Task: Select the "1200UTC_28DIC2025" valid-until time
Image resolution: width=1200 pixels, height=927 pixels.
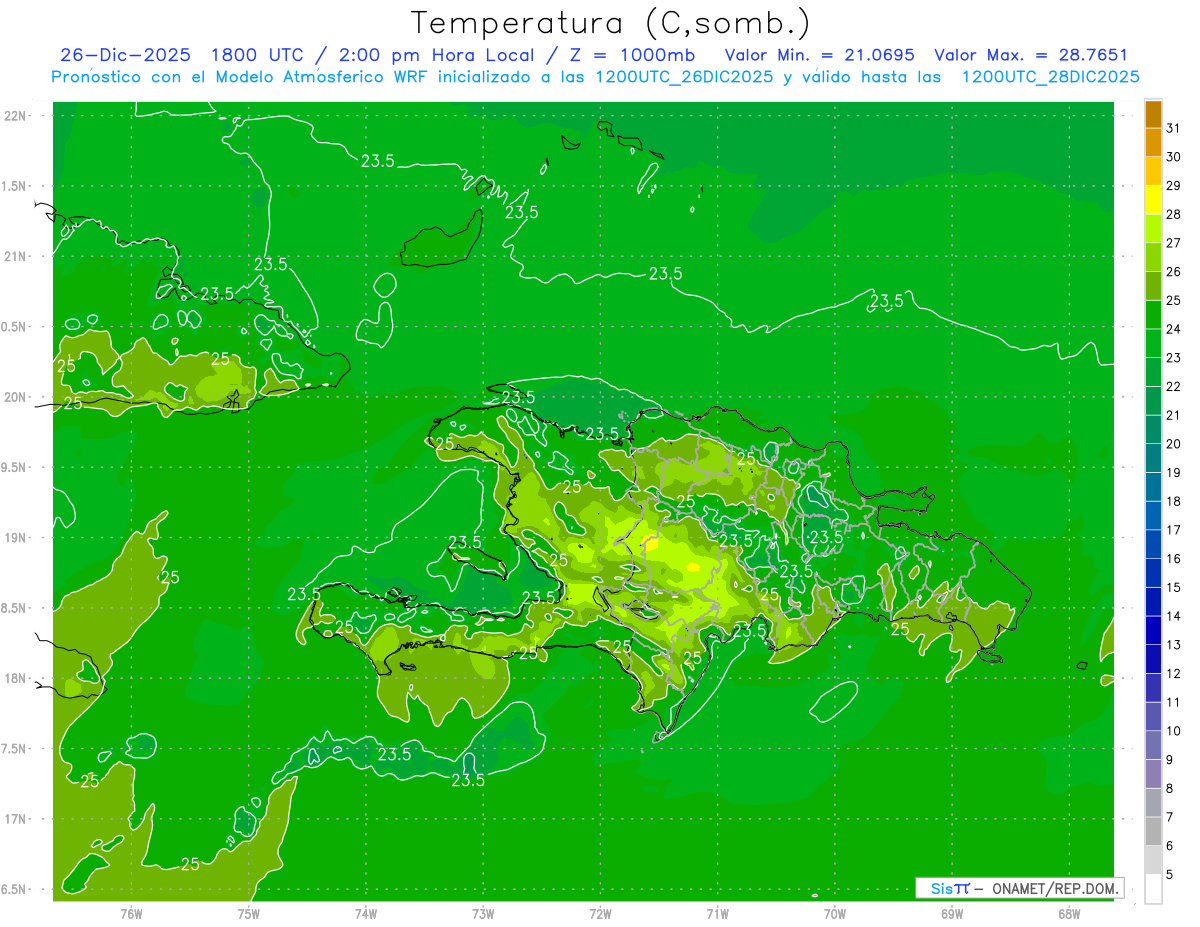Action: tap(1051, 78)
